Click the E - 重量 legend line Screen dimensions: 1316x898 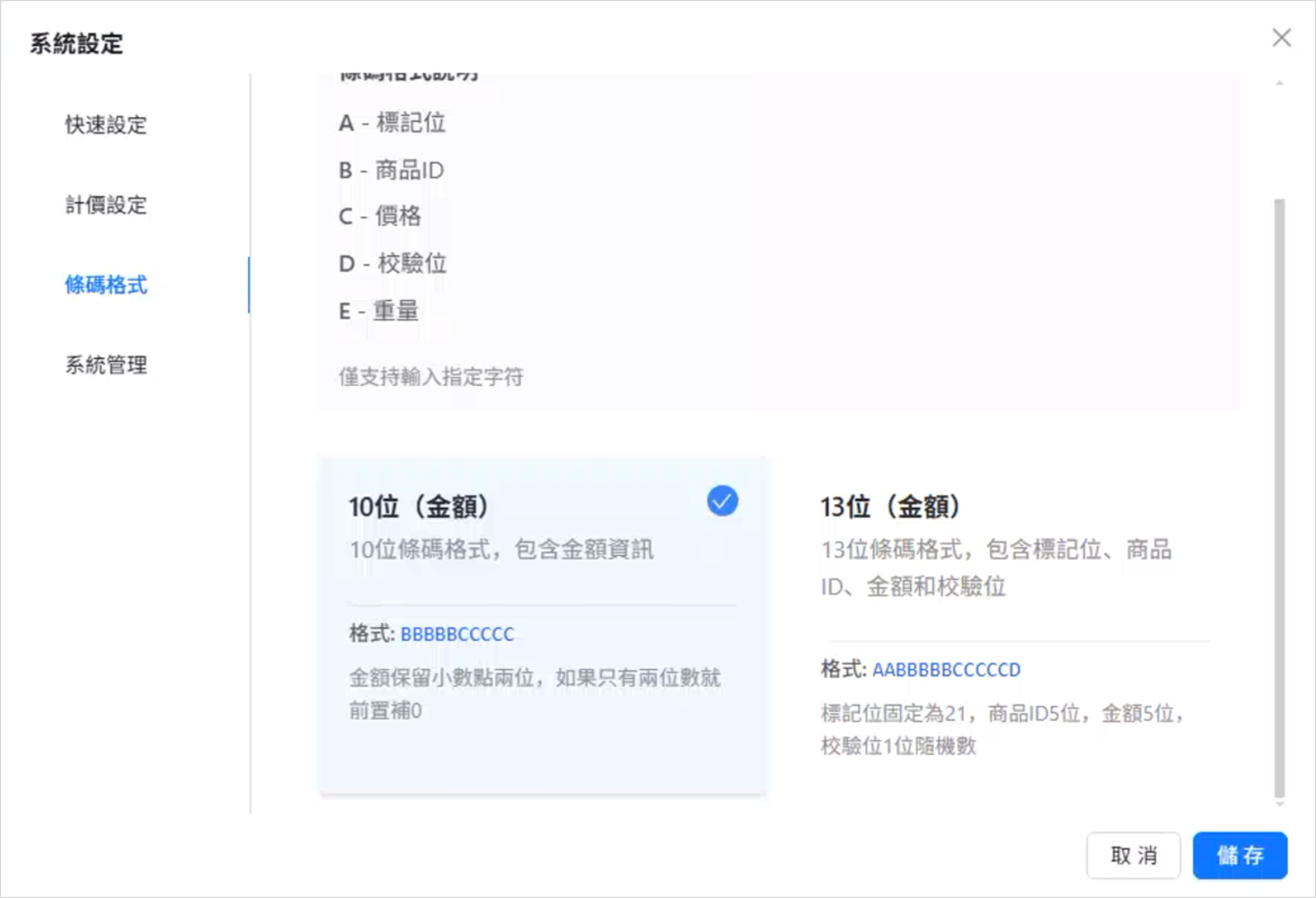pyautogui.click(x=378, y=311)
